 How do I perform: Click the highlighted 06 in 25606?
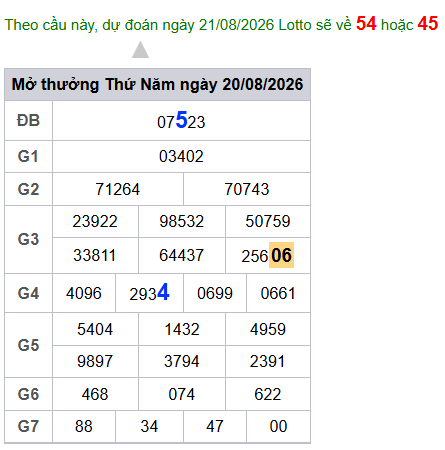pyautogui.click(x=281, y=255)
